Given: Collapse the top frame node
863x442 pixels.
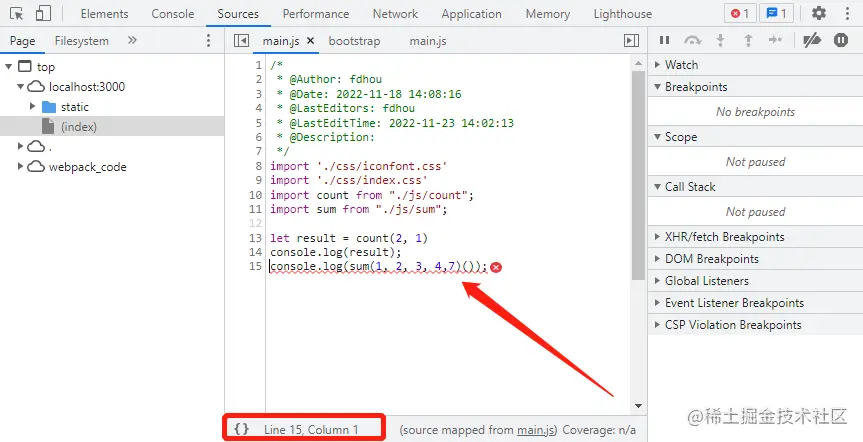Looking at the screenshot, I should (8, 67).
